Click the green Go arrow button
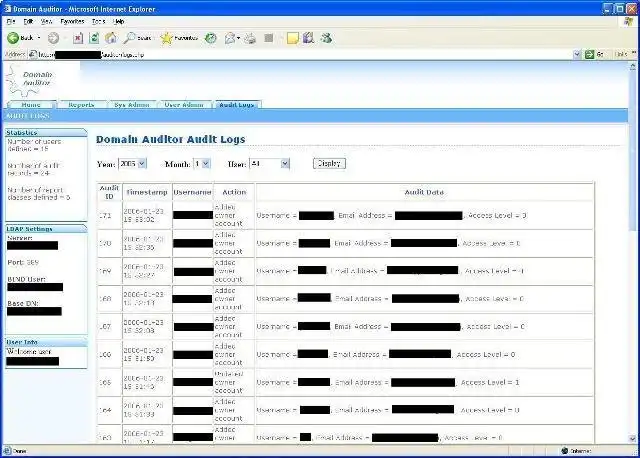The image size is (640, 458). point(594,54)
